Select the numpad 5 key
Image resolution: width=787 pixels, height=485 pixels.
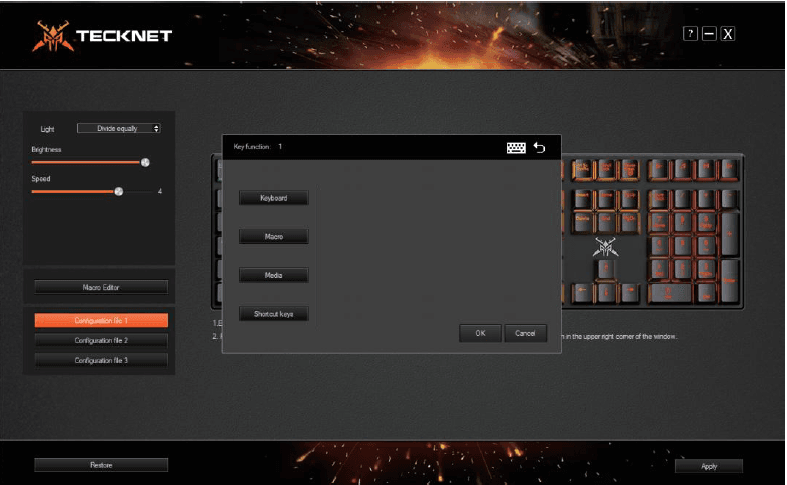click(x=682, y=246)
